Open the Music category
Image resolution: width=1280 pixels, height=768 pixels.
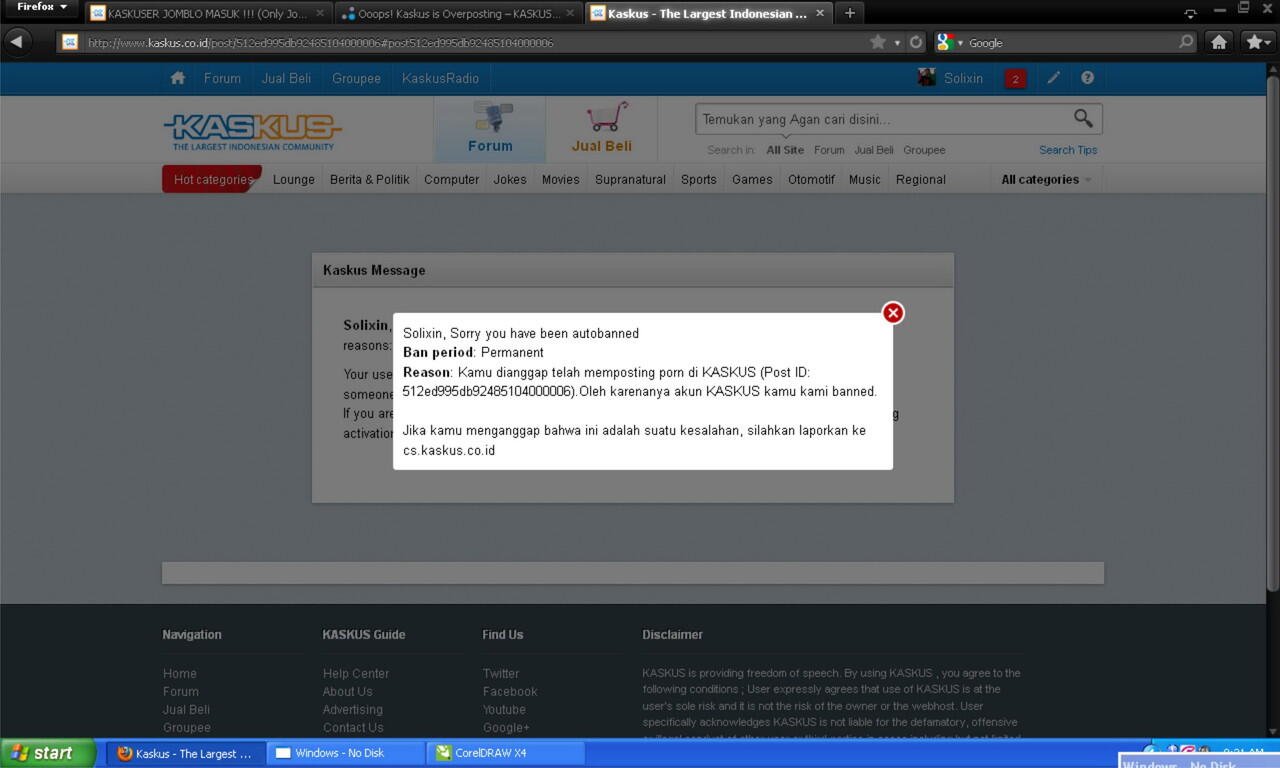coord(864,180)
